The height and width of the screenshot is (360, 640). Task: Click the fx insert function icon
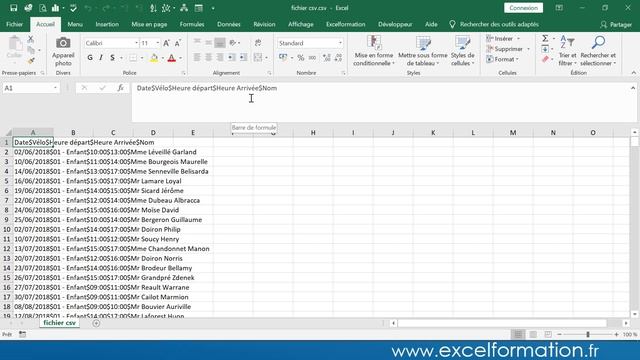[x=120, y=88]
